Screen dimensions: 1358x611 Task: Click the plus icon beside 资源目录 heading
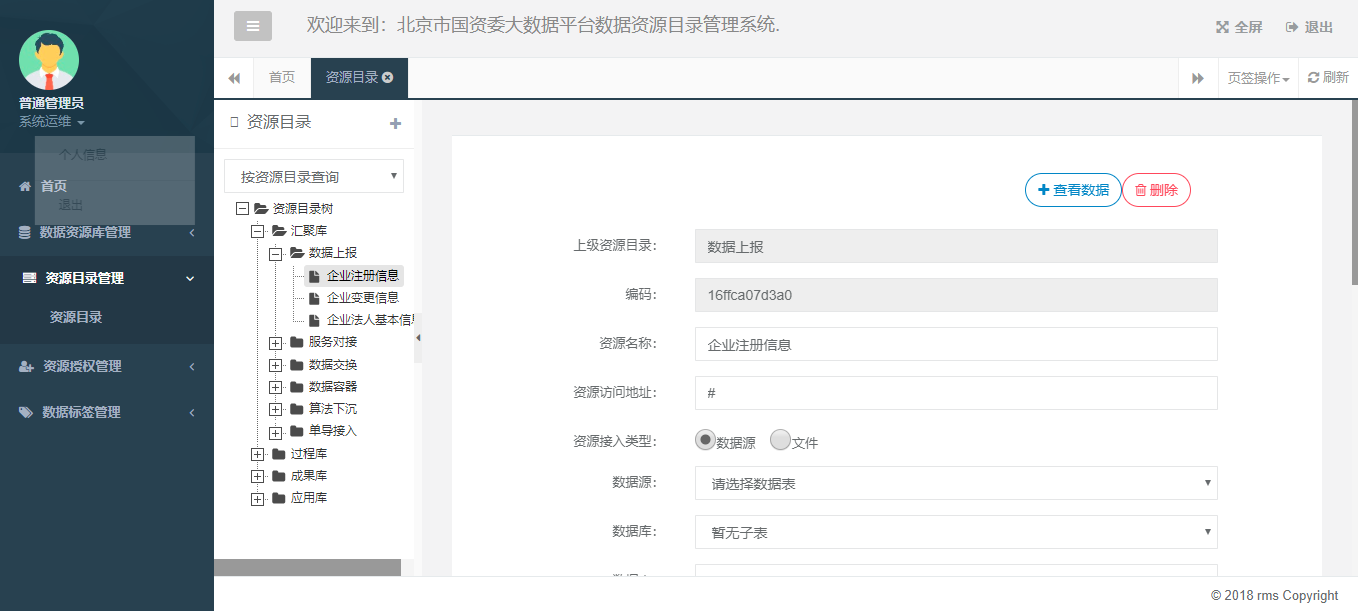395,123
